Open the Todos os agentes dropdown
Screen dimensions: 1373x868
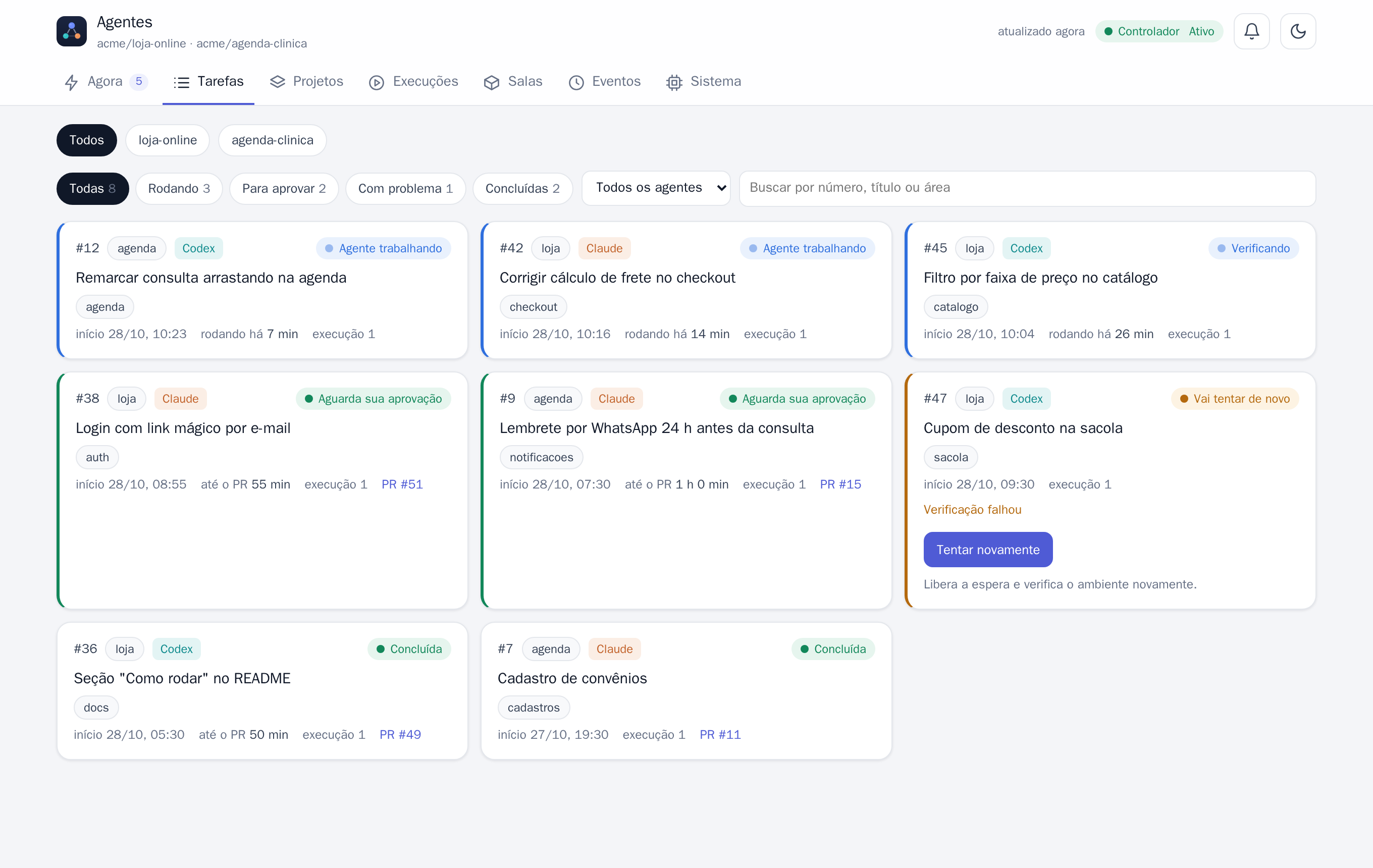click(656, 188)
